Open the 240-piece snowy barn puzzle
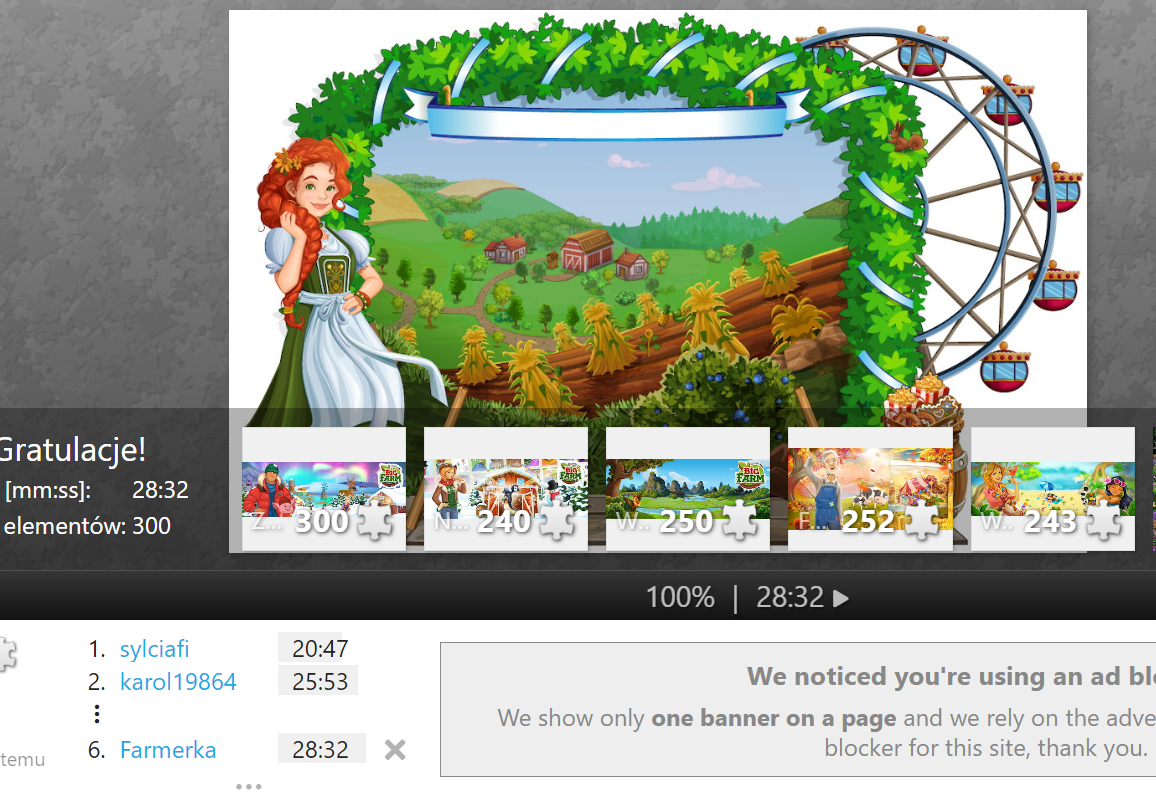The width and height of the screenshot is (1156, 793). pyautogui.click(x=506, y=489)
